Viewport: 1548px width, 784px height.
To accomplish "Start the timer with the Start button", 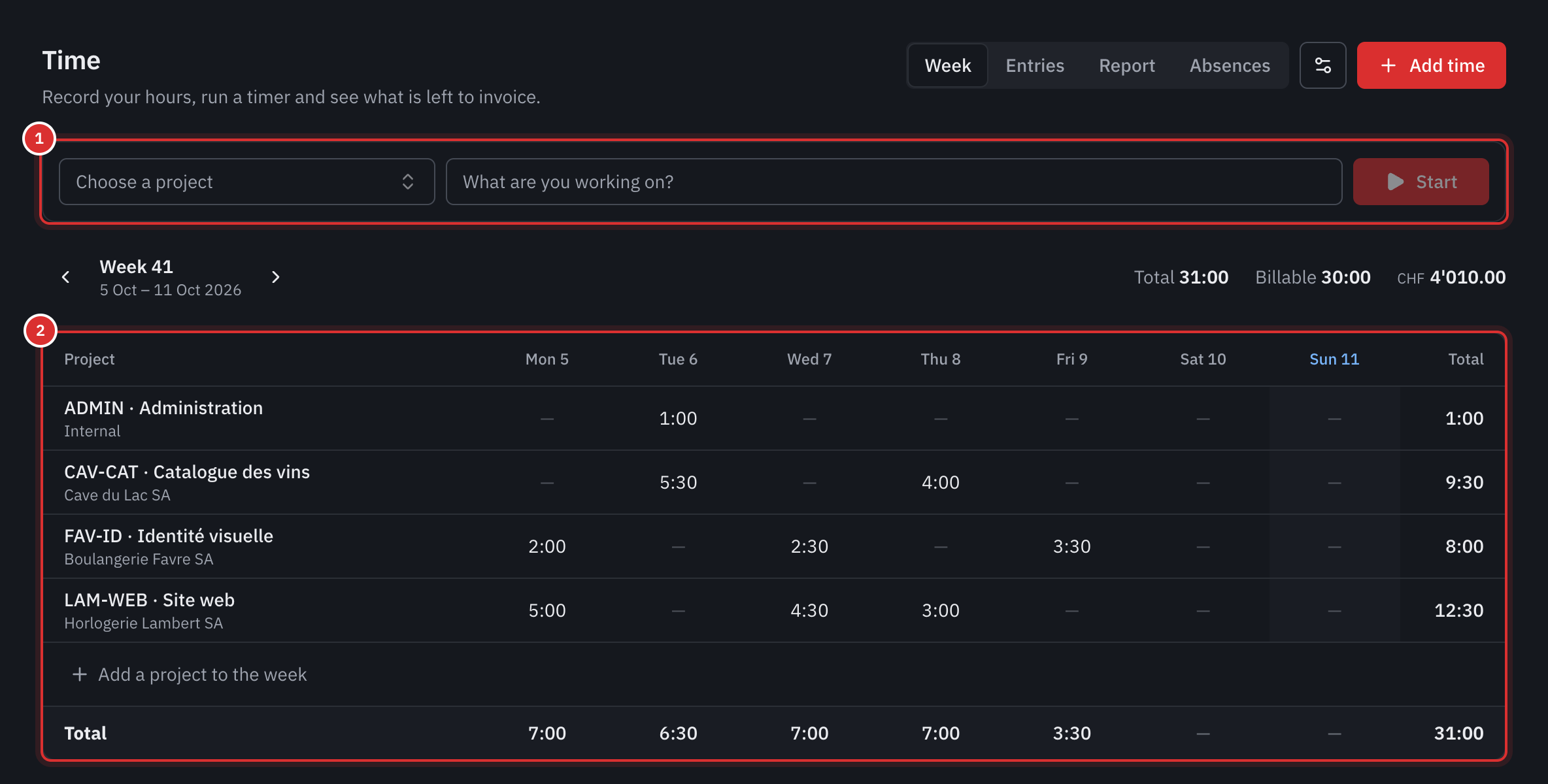I will 1421,182.
